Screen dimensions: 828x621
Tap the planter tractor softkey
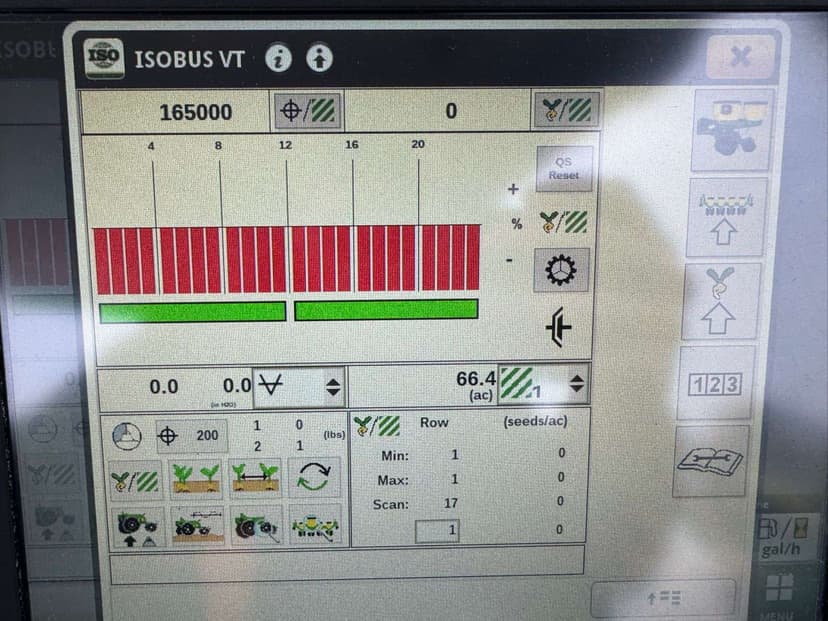[x=733, y=130]
